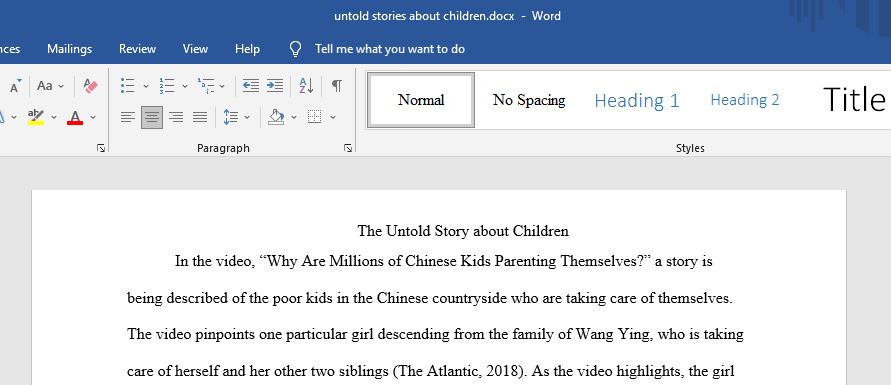Switch to the View tab
Screen dimensions: 891x385
195,49
